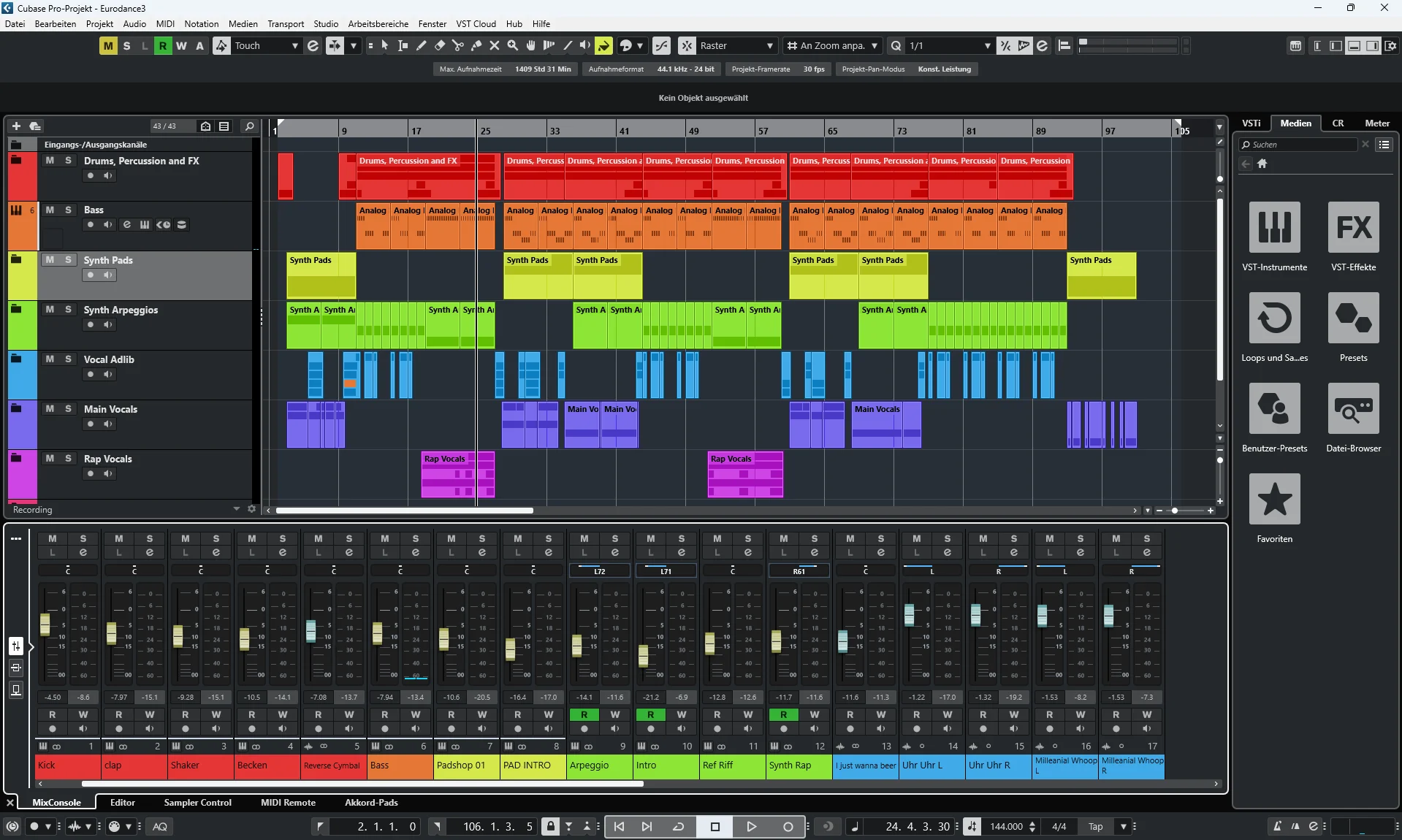This screenshot has height=840, width=1402.
Task: Mute the Rap Vocals track
Action: click(50, 459)
